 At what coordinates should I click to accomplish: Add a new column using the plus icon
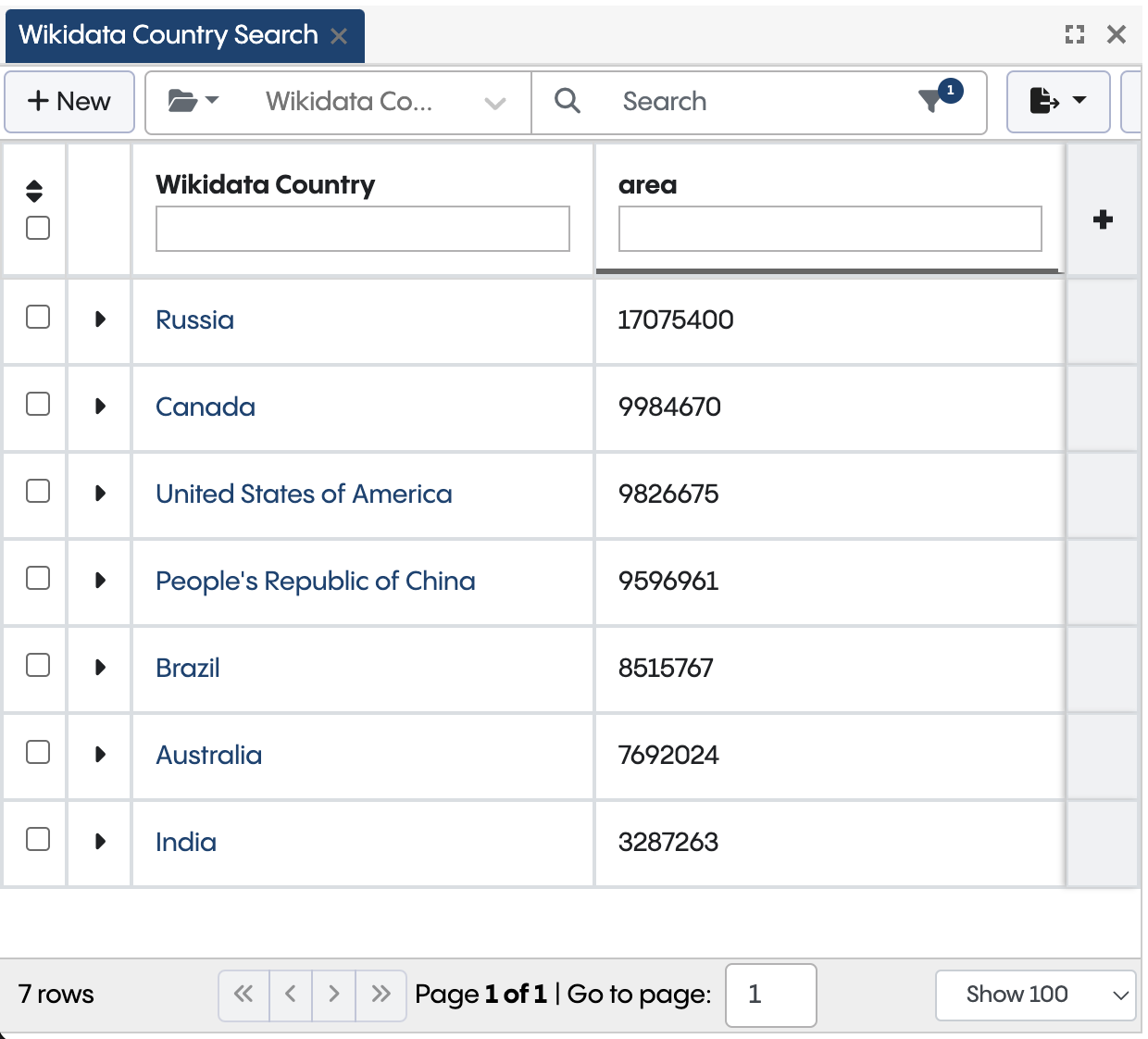(x=1103, y=219)
